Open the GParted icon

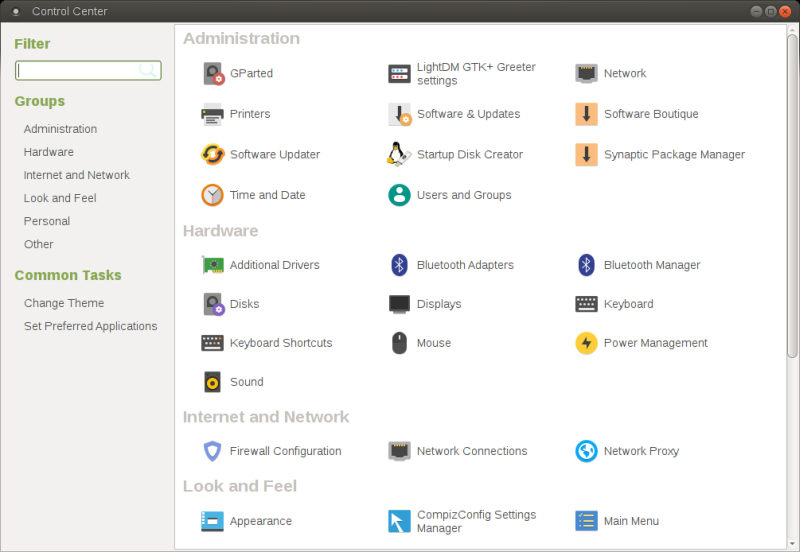click(x=213, y=73)
